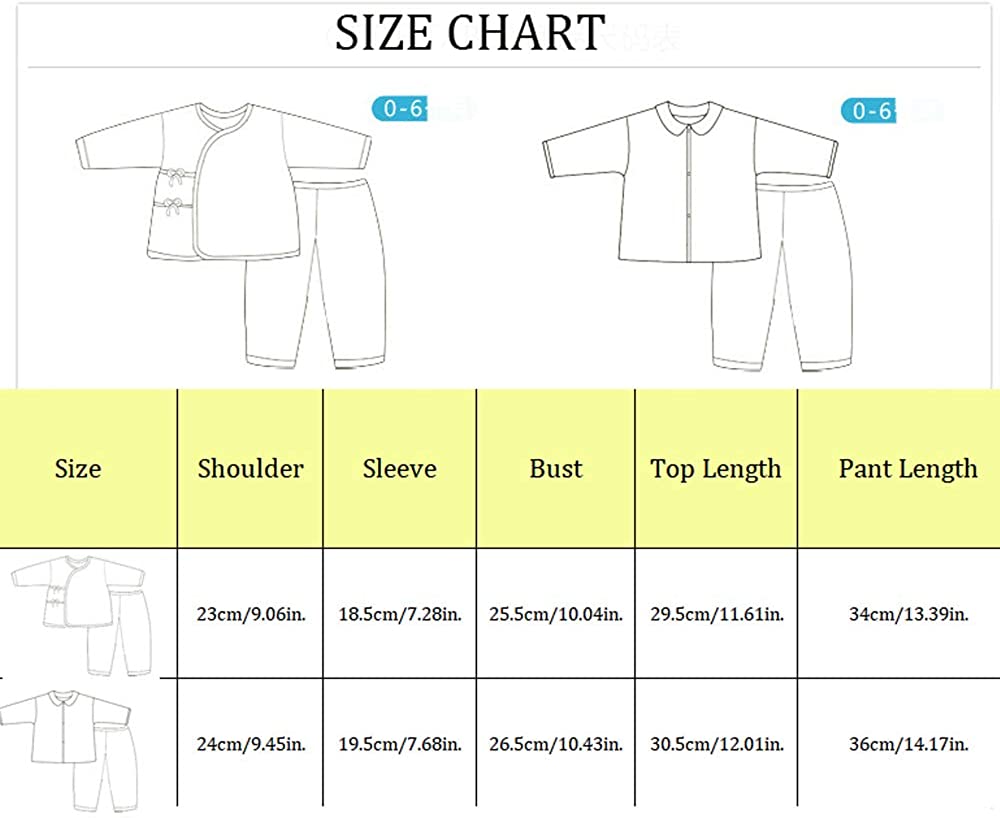This screenshot has width=1000, height=818.
Task: Click the Bust column header
Action: click(555, 469)
